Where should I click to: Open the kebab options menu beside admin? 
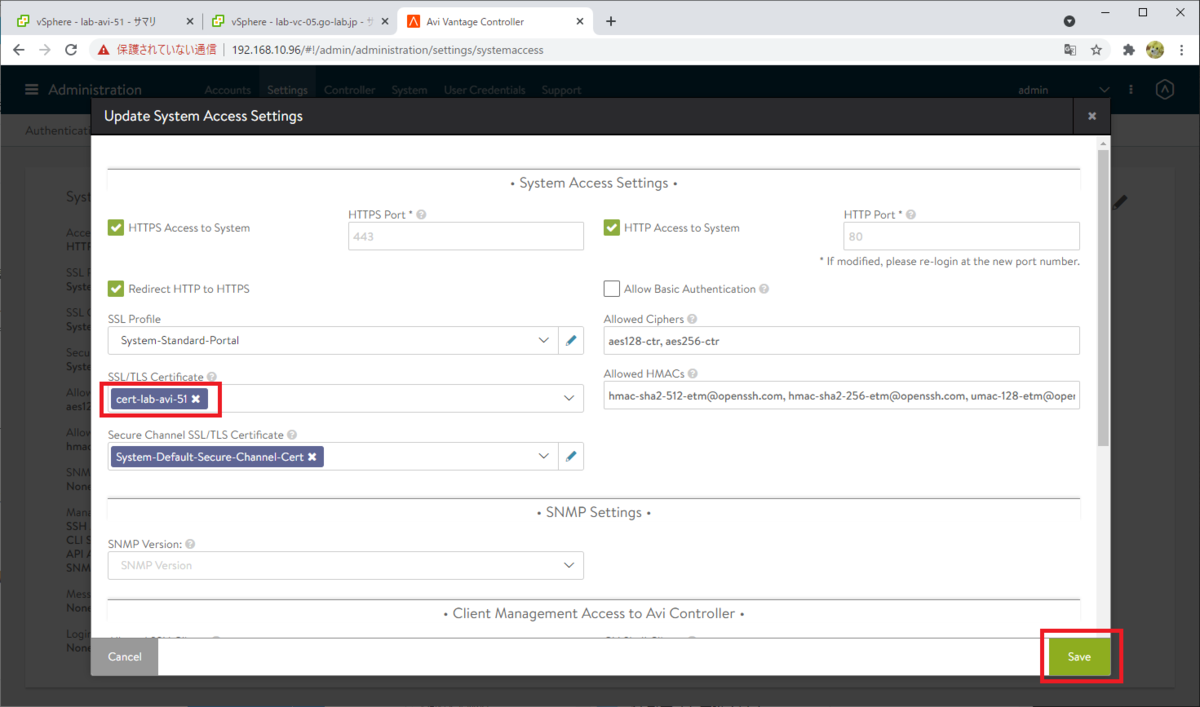(x=1131, y=90)
